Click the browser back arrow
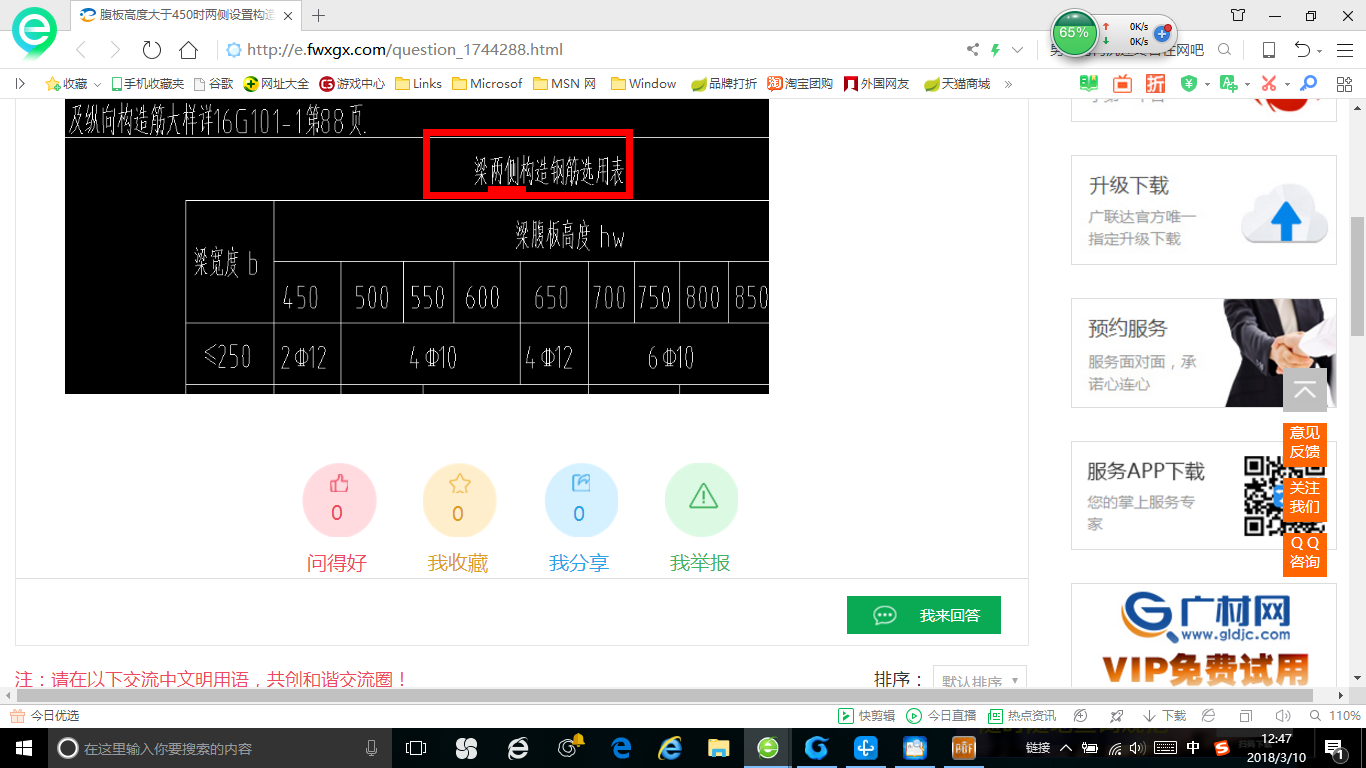Image resolution: width=1366 pixels, height=768 pixels. 82,50
